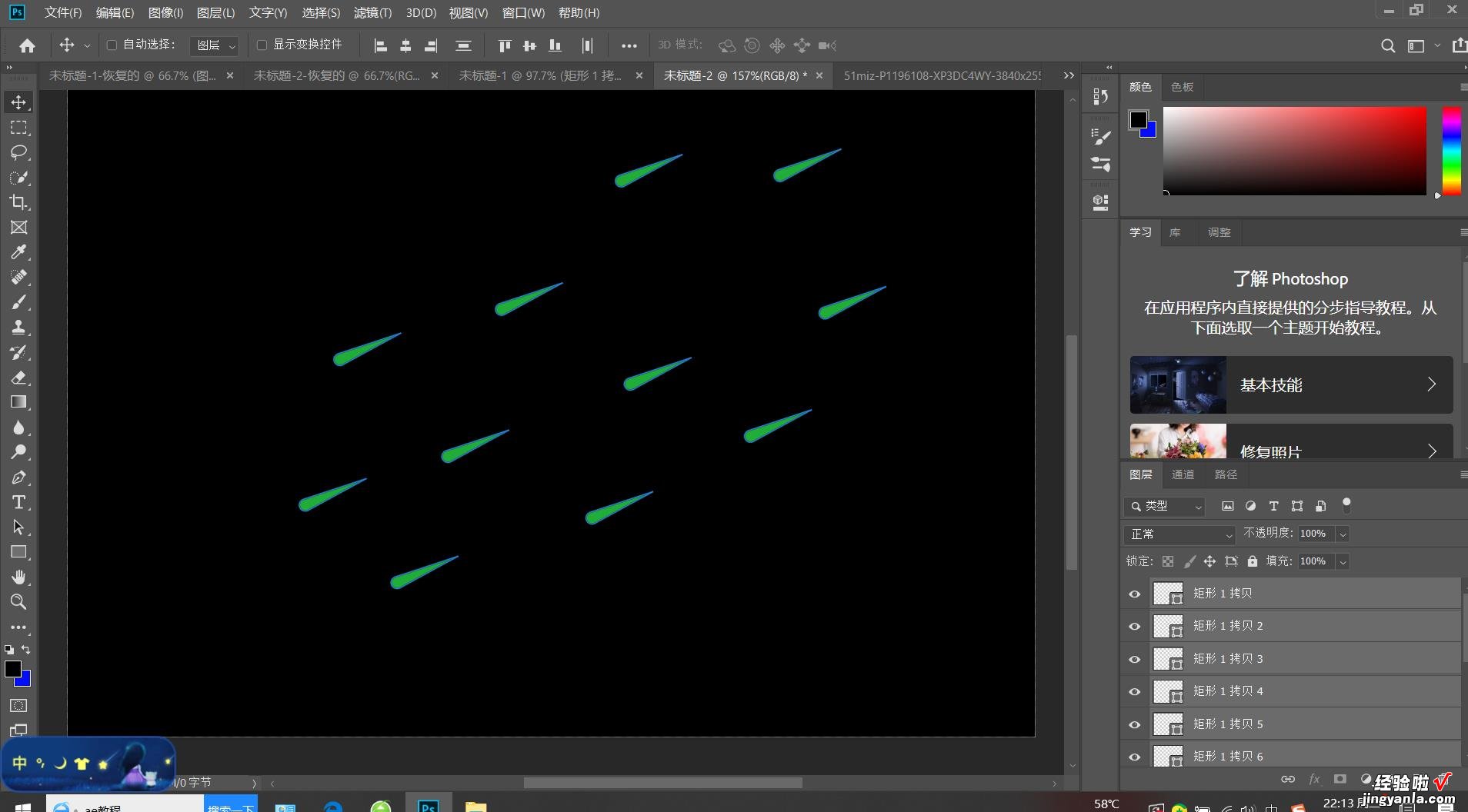Select the Move tool in the toolbar
This screenshot has width=1468, height=812.
click(x=18, y=102)
